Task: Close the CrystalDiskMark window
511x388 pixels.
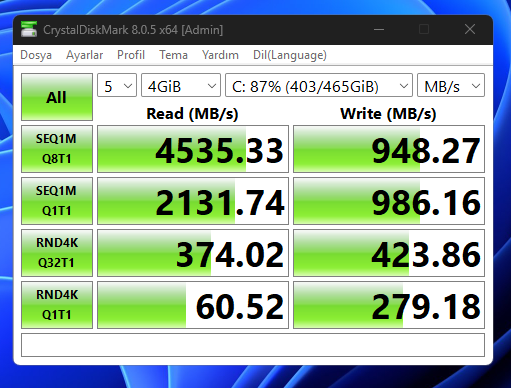Action: 470,29
